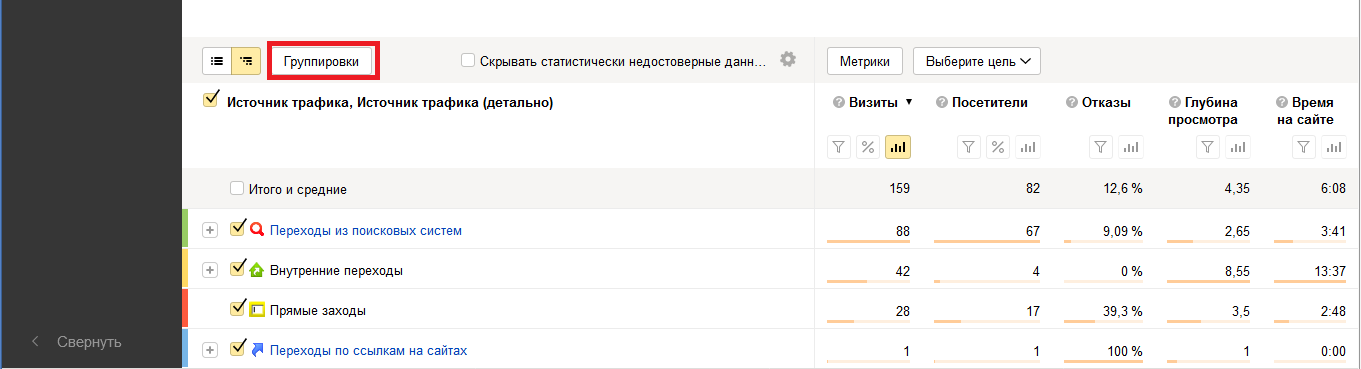Toggle bar chart icon under Визиты
The image size is (1361, 369).
[897, 147]
